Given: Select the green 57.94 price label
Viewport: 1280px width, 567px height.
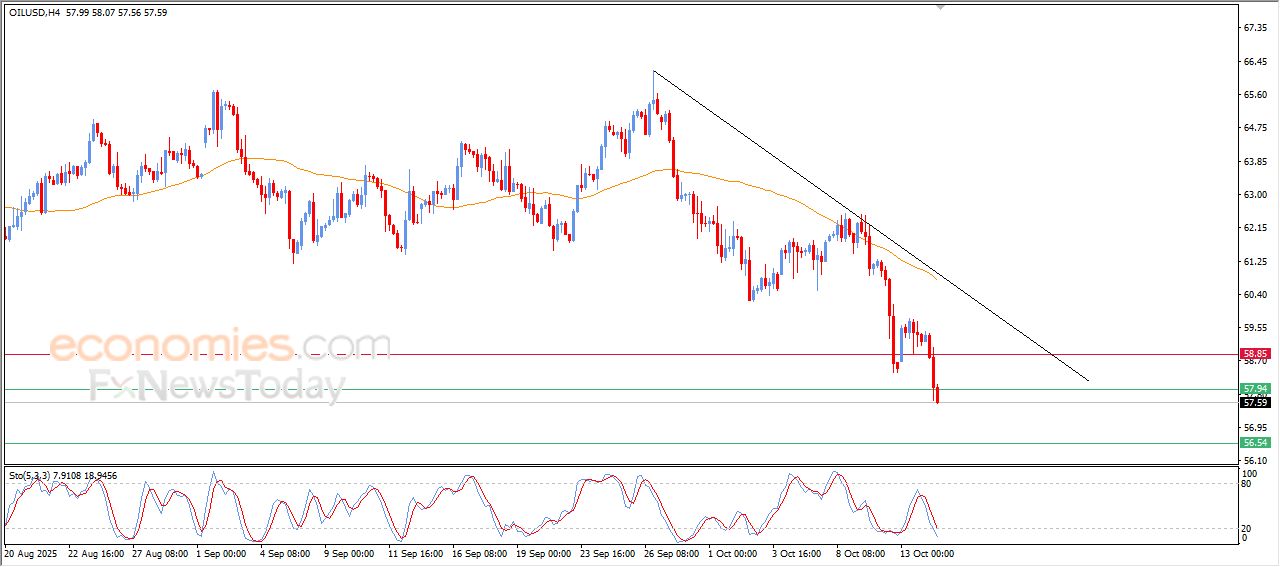Looking at the screenshot, I should (x=1255, y=388).
